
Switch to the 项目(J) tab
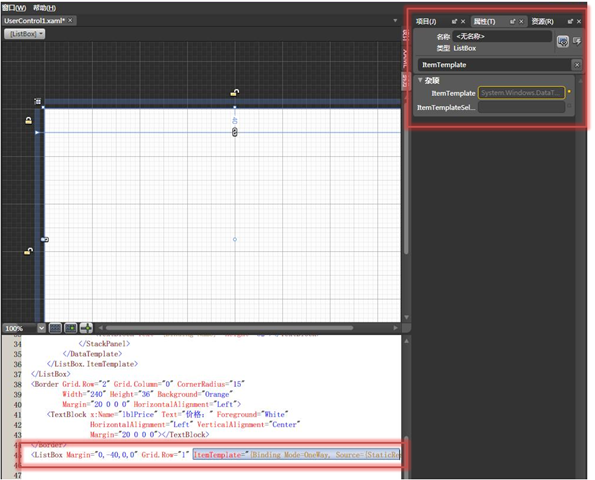click(426, 22)
